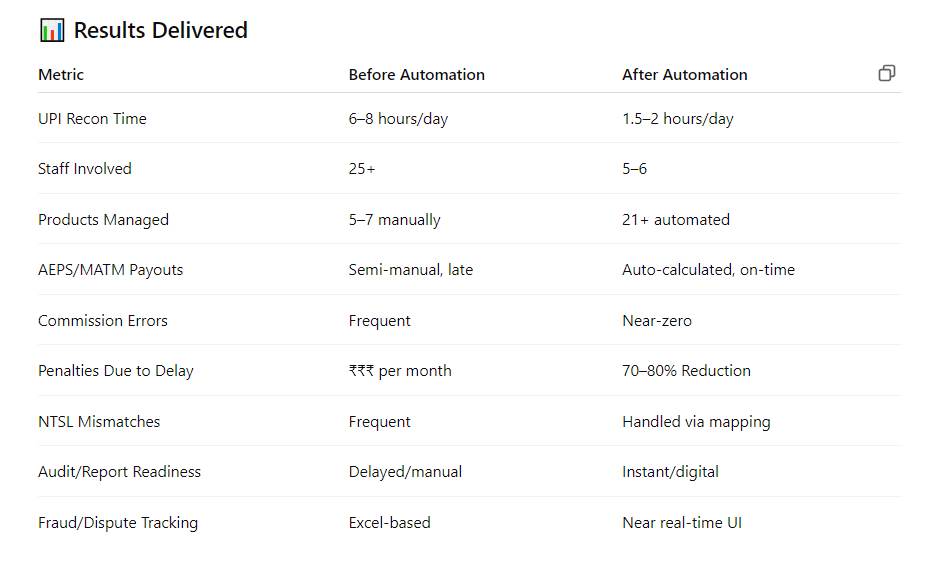The image size is (944, 581).
Task: Select the Near real-time UI value
Action: tap(682, 523)
